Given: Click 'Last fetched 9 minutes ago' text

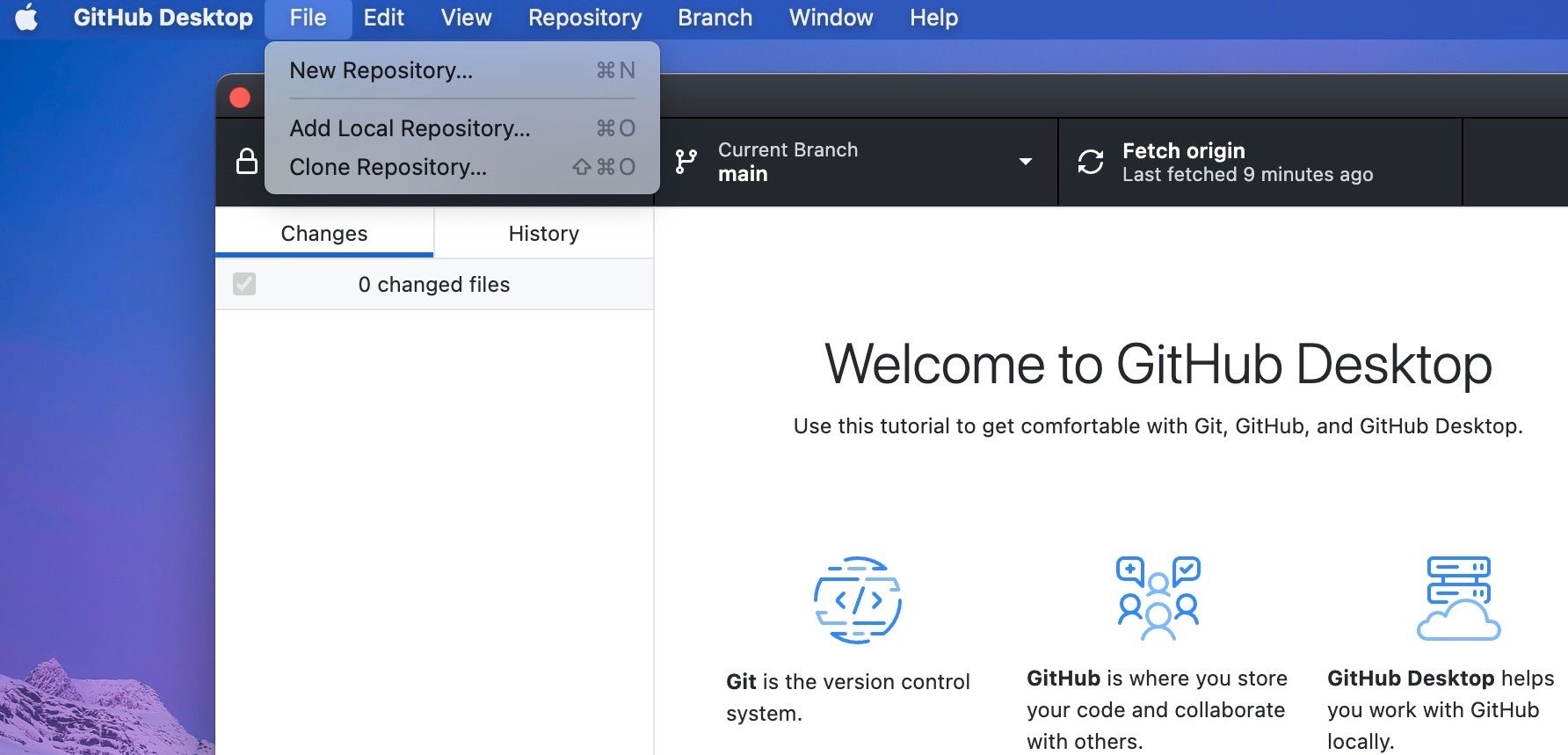Looking at the screenshot, I should [x=1247, y=175].
